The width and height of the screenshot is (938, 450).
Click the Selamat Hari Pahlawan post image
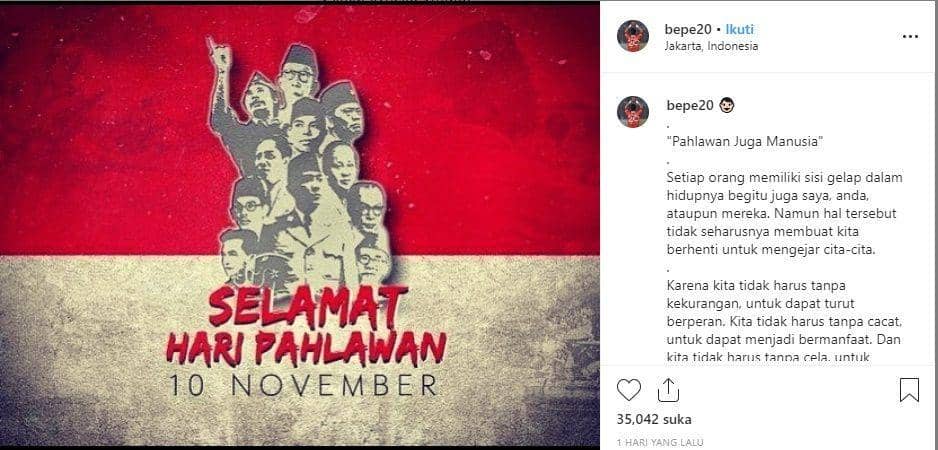pyautogui.click(x=300, y=225)
